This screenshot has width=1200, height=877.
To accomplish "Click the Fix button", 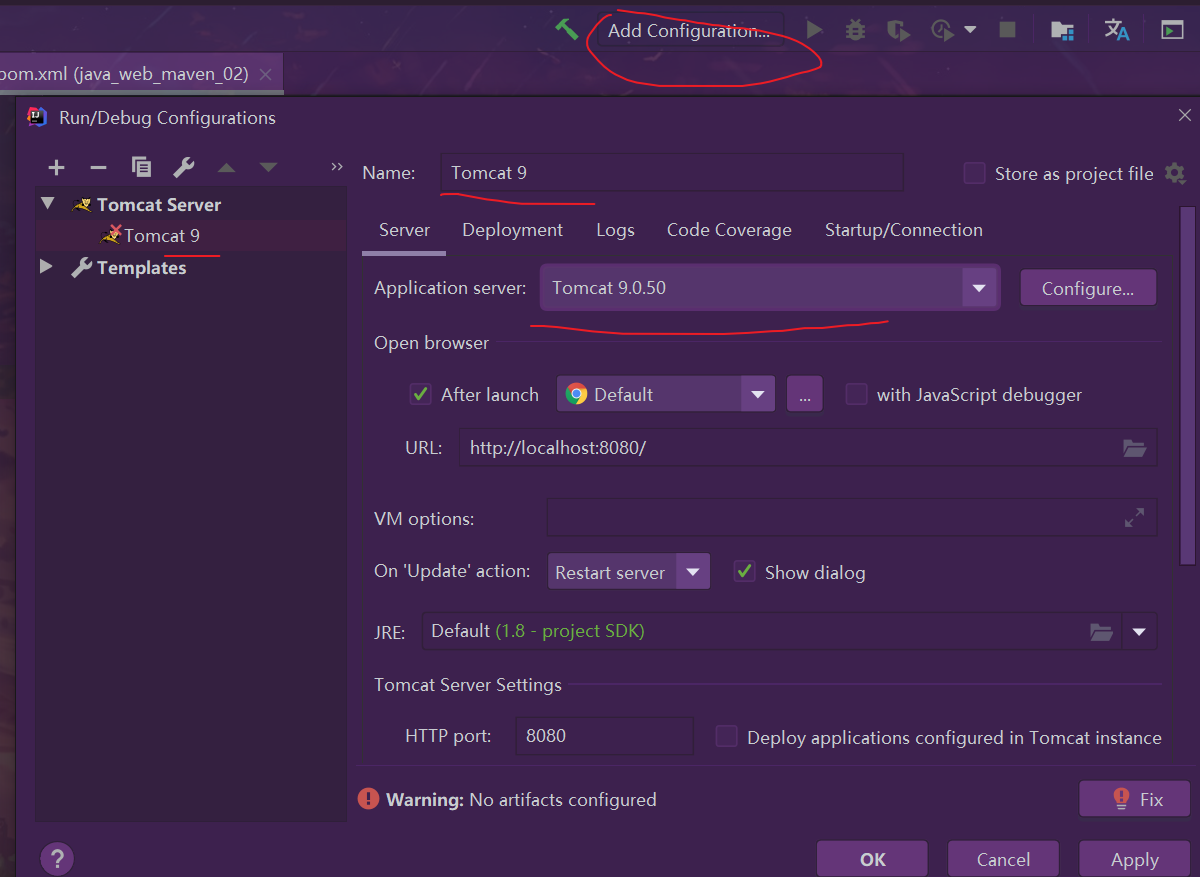I will (x=1135, y=799).
